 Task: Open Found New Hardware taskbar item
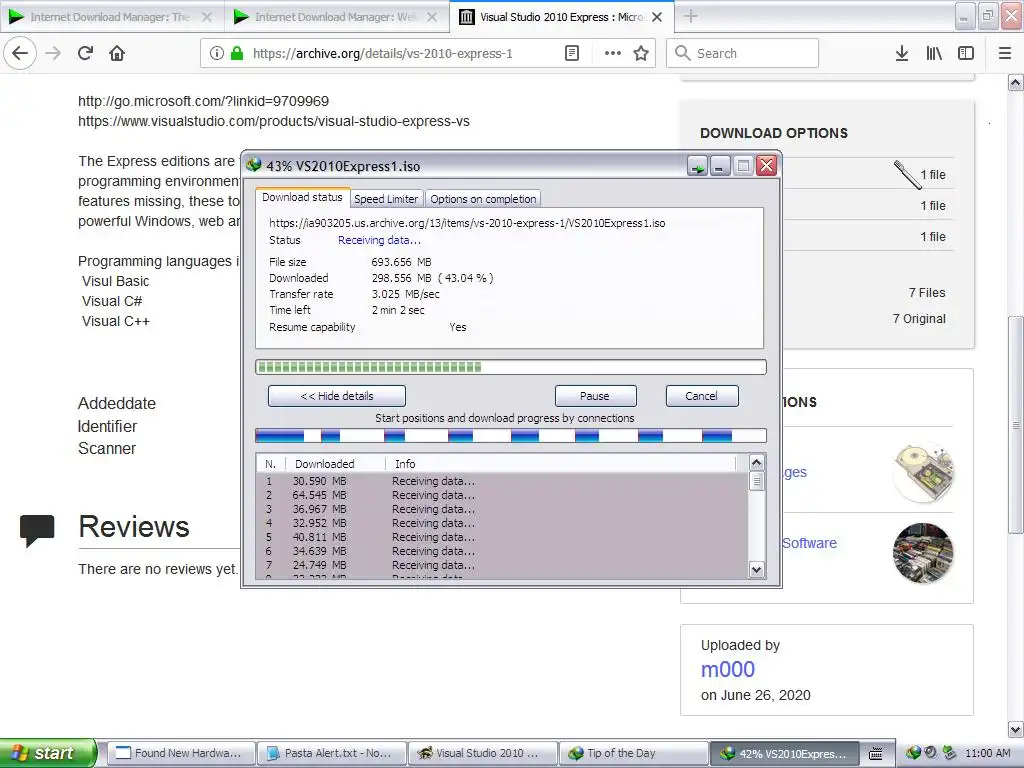(181, 753)
